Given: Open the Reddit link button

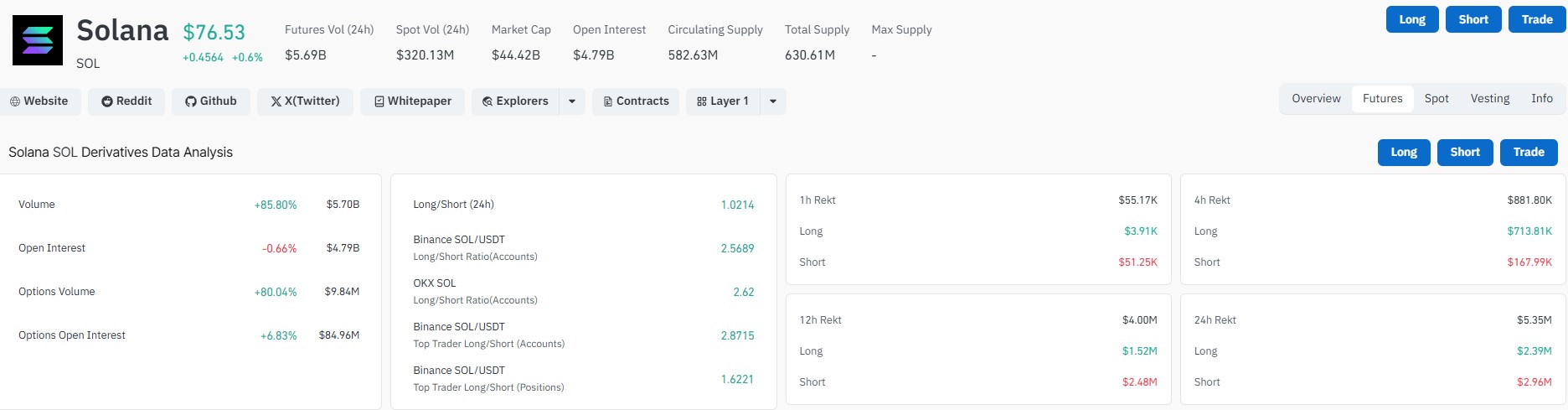Looking at the screenshot, I should pyautogui.click(x=126, y=101).
